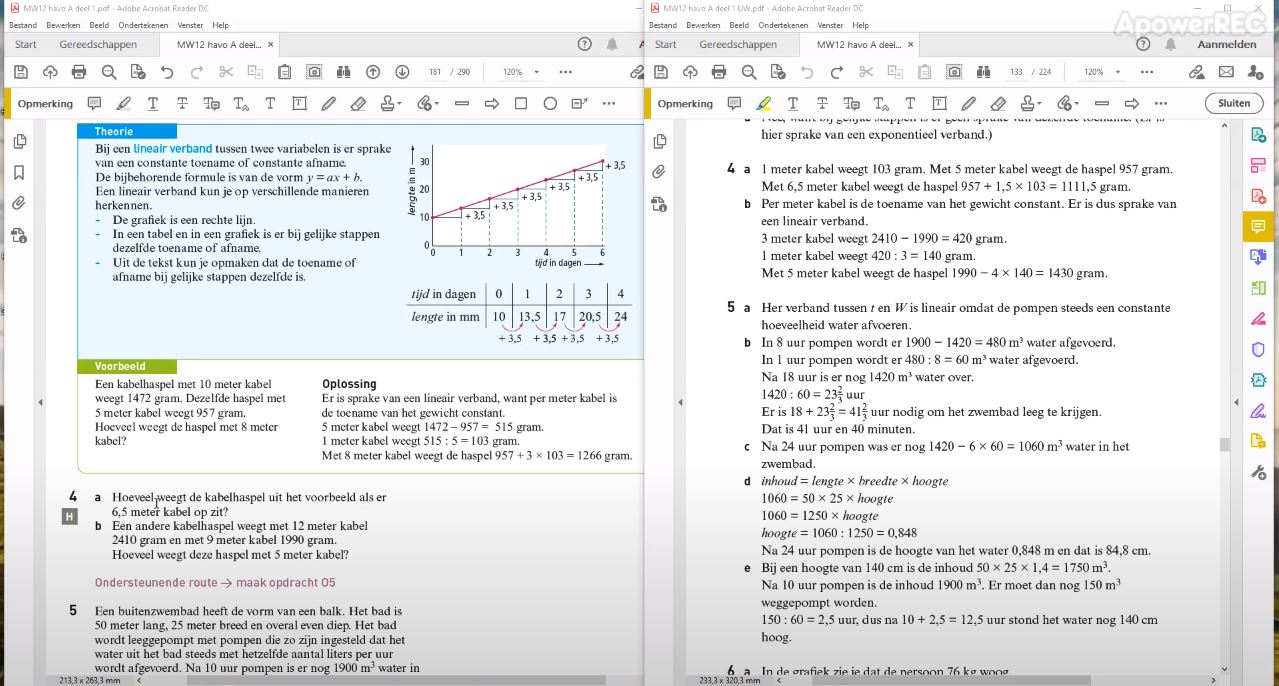Select eraser tool in left window
Viewport: 1279px width, 686px height.
[358, 103]
